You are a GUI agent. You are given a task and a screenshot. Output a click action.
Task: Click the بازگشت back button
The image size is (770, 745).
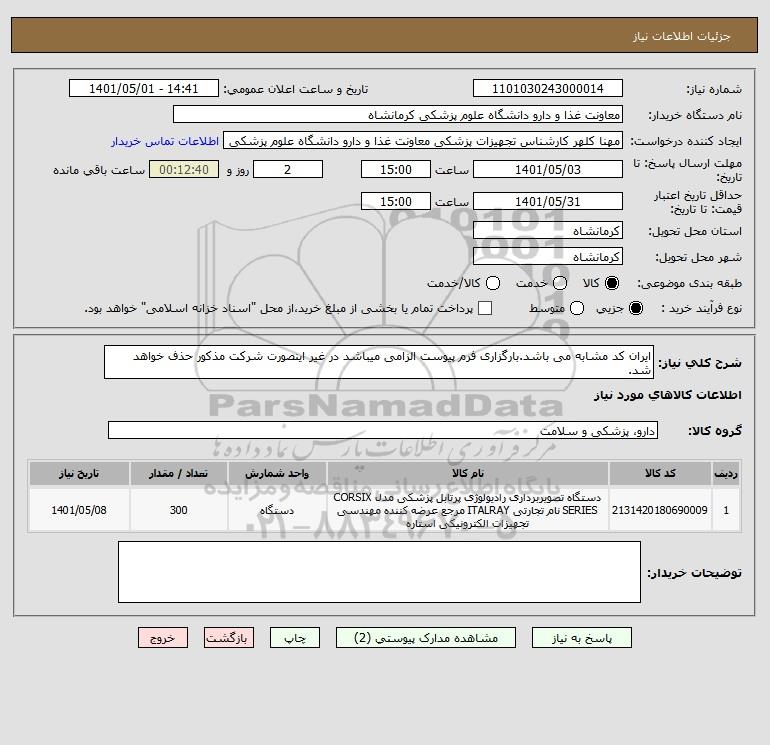coord(229,638)
